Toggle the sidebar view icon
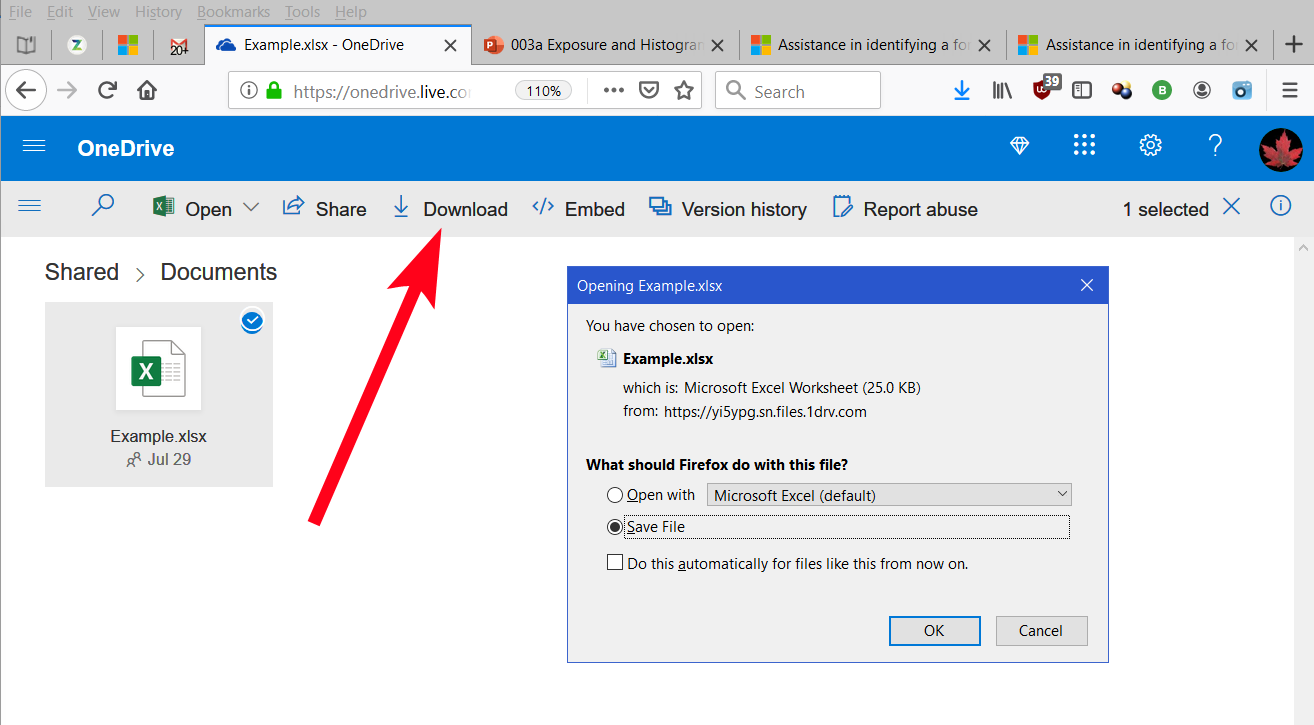The height and width of the screenshot is (725, 1314). pyautogui.click(x=1081, y=91)
